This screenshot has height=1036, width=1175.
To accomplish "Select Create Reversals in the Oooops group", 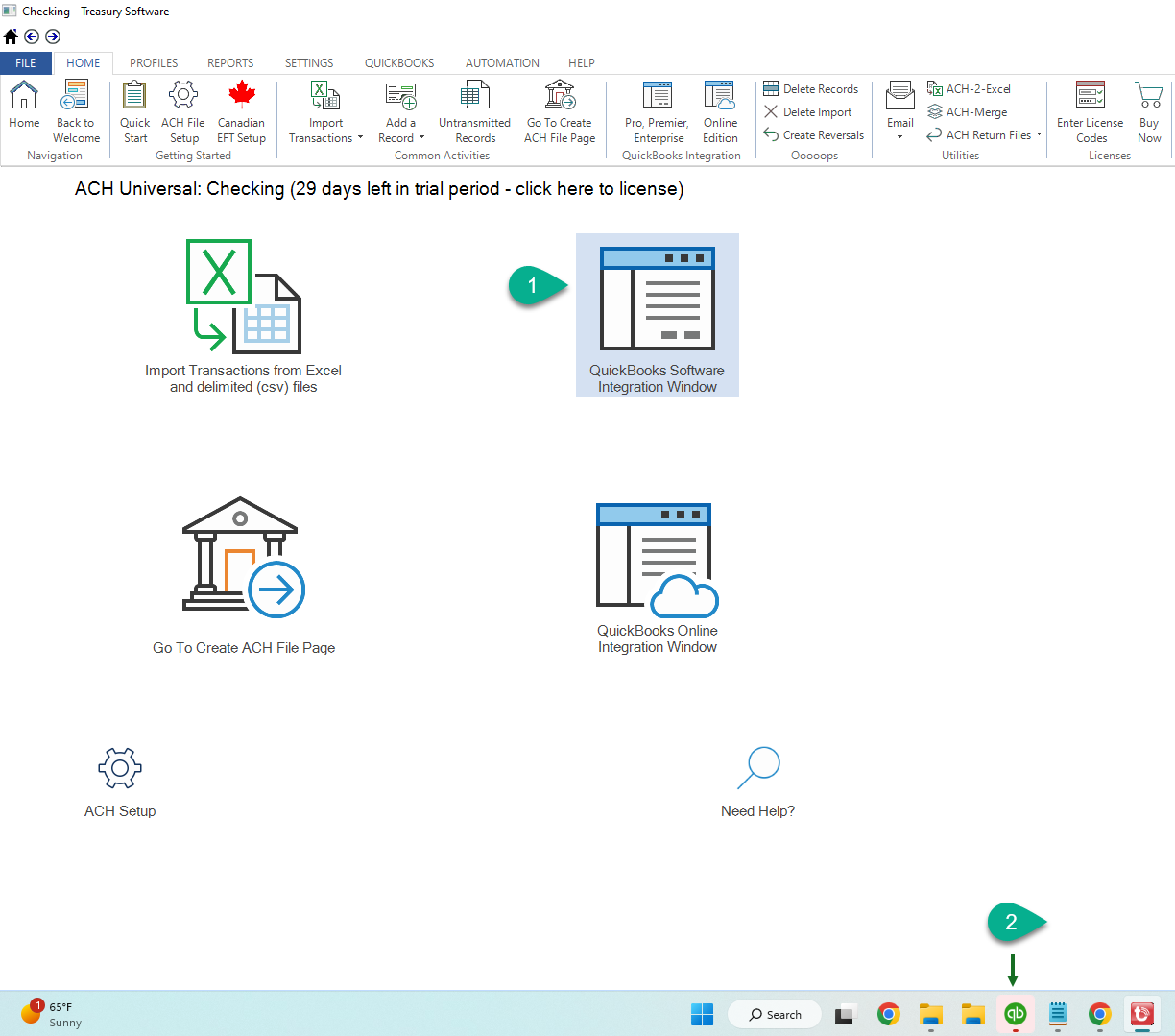I will click(x=813, y=134).
